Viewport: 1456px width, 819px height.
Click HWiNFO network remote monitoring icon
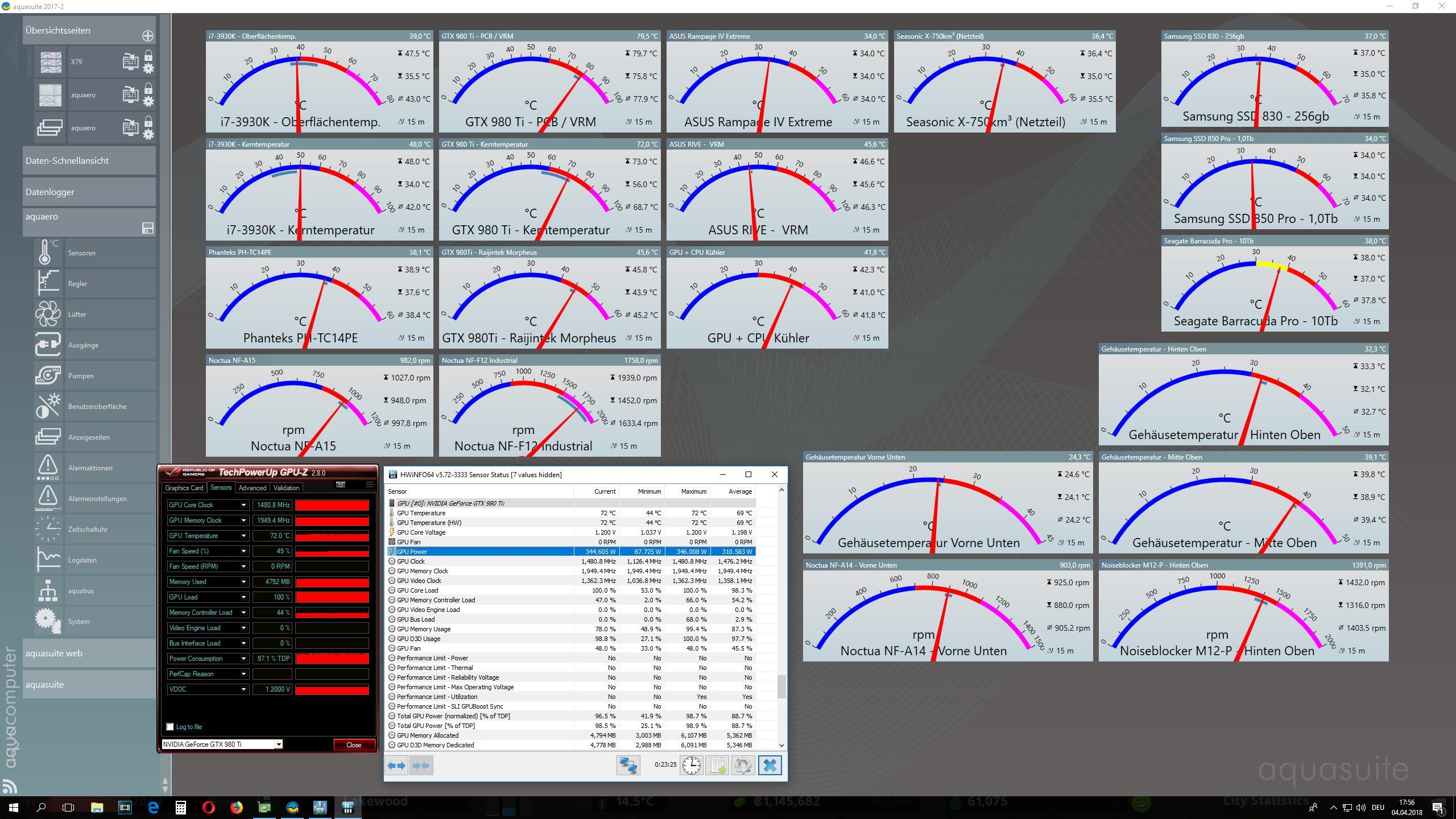tap(628, 766)
